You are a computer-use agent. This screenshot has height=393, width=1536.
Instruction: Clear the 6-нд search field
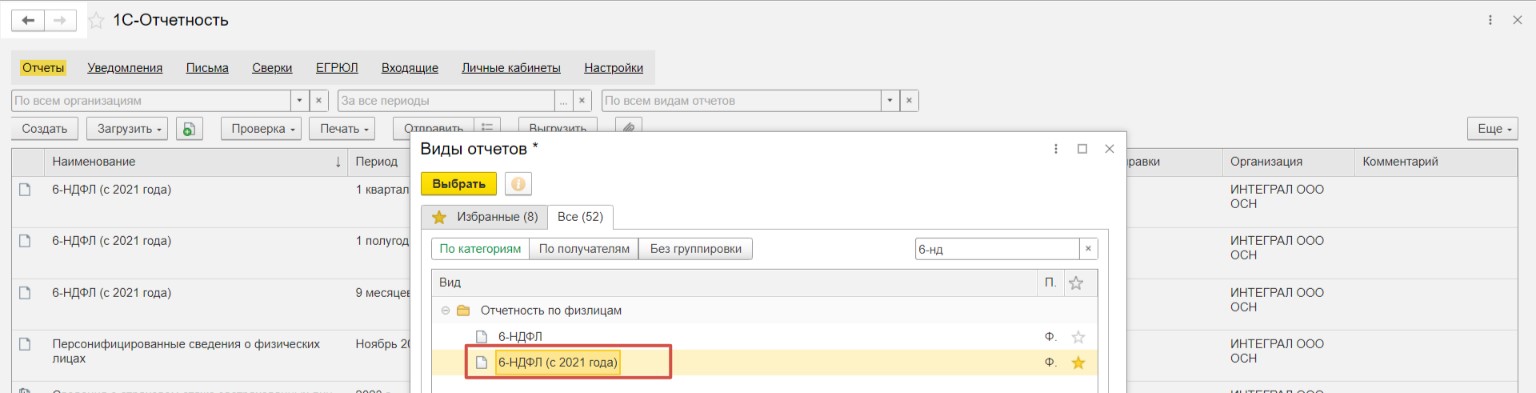tap(1089, 249)
